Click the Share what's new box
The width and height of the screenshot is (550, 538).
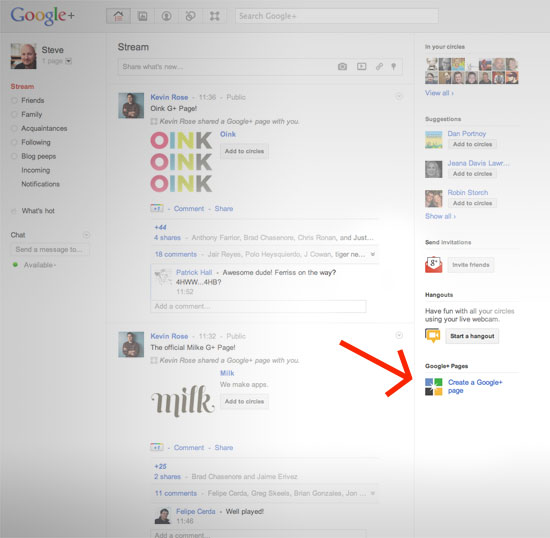click(260, 67)
